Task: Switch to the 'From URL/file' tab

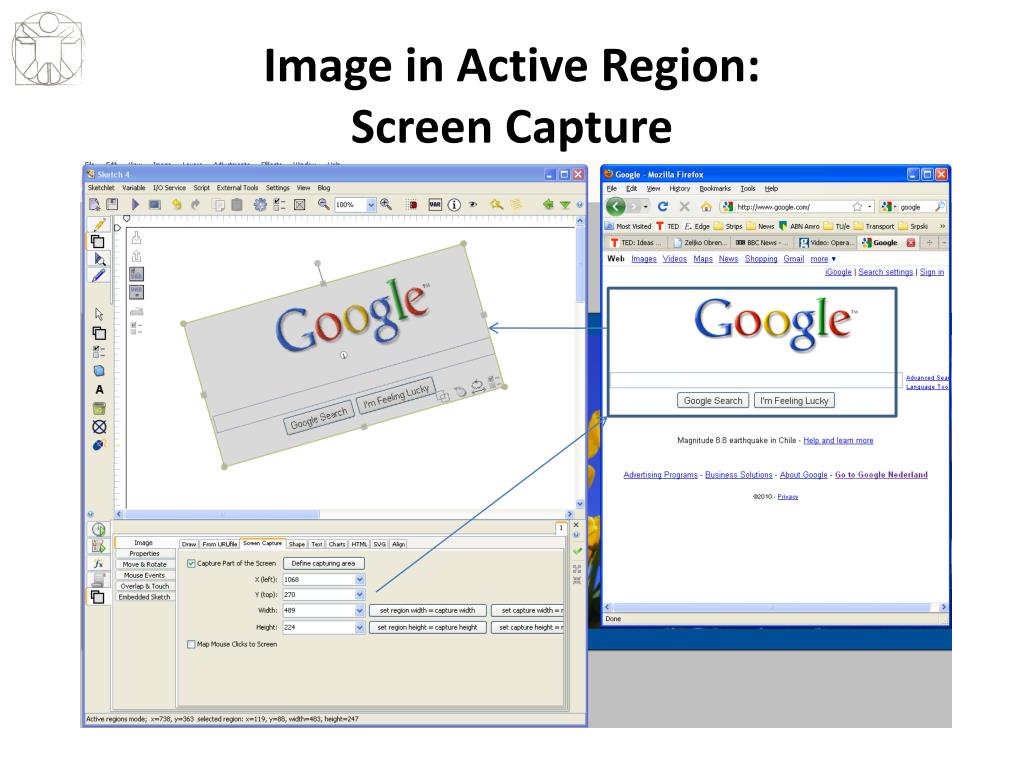Action: [x=219, y=544]
